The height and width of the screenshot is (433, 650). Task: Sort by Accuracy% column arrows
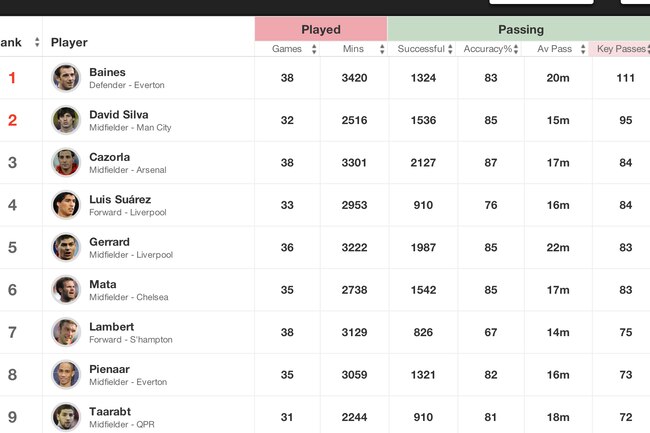(516, 49)
